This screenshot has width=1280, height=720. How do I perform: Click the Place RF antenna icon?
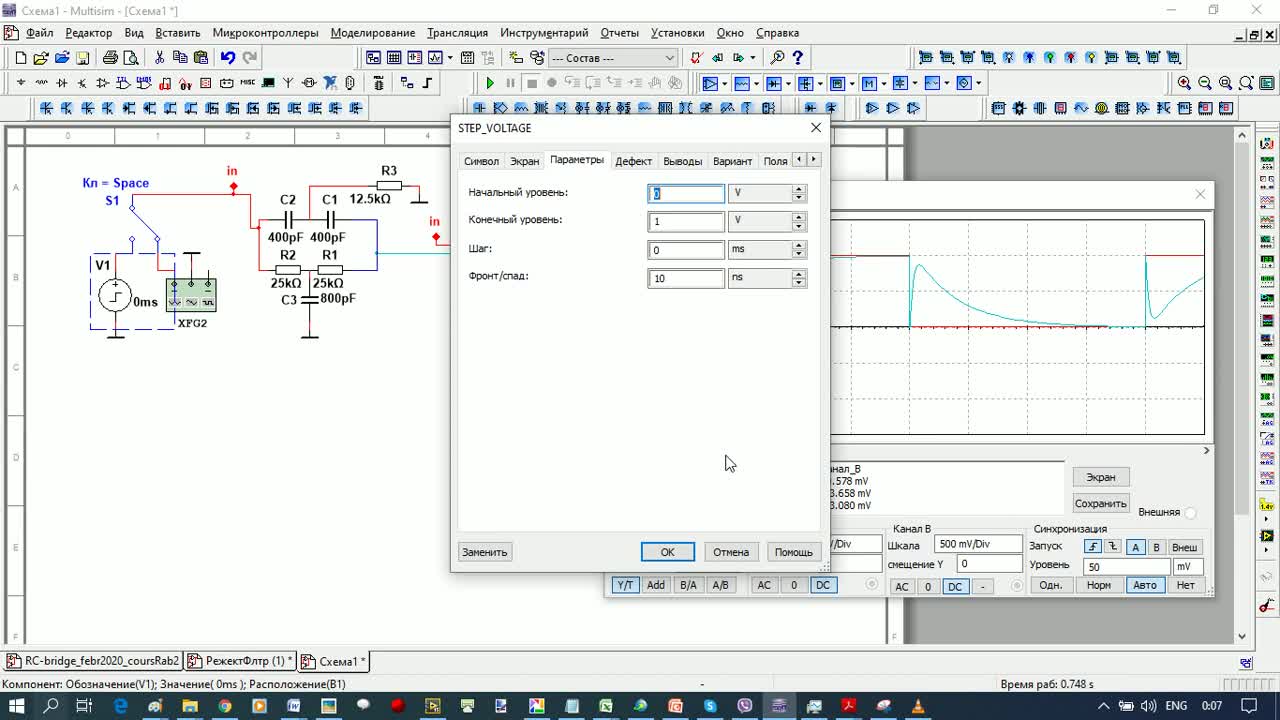click(288, 83)
